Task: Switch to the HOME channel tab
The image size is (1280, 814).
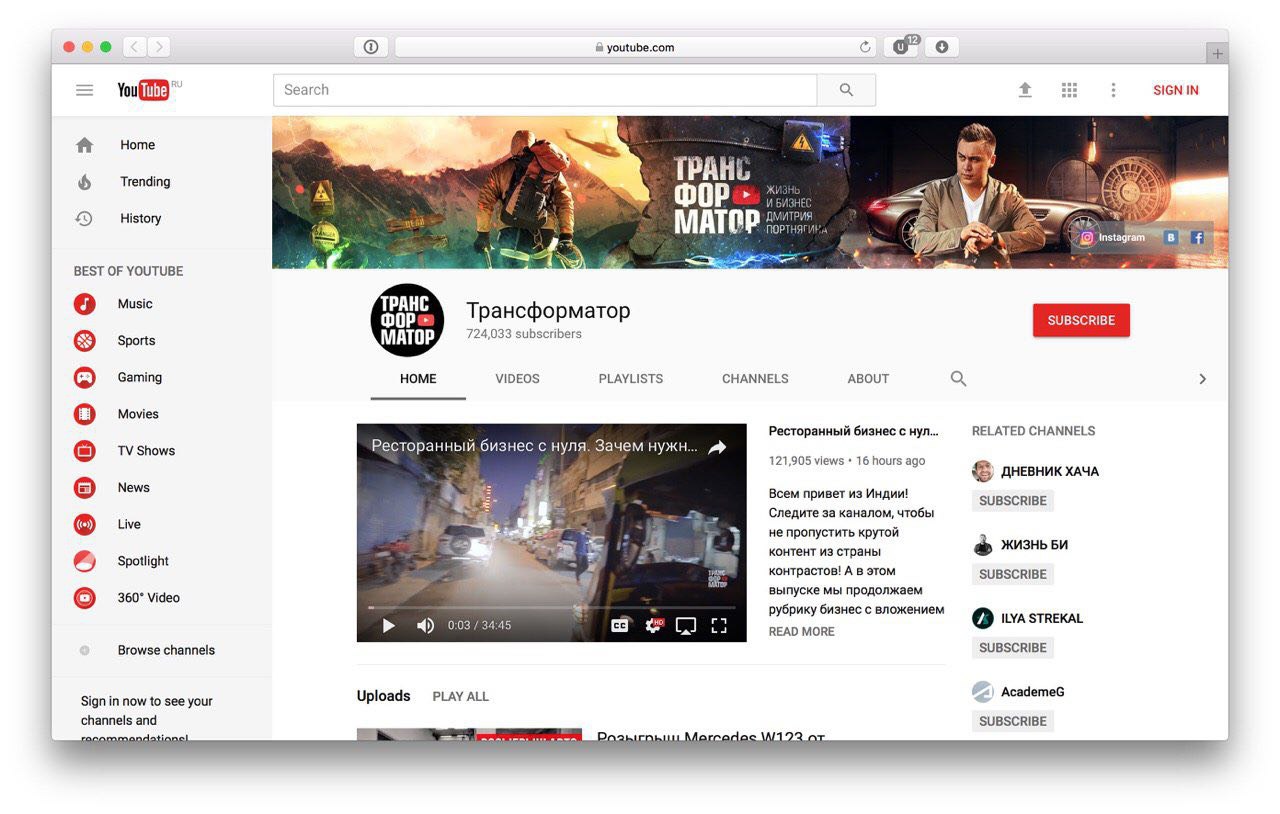Action: pyautogui.click(x=418, y=379)
